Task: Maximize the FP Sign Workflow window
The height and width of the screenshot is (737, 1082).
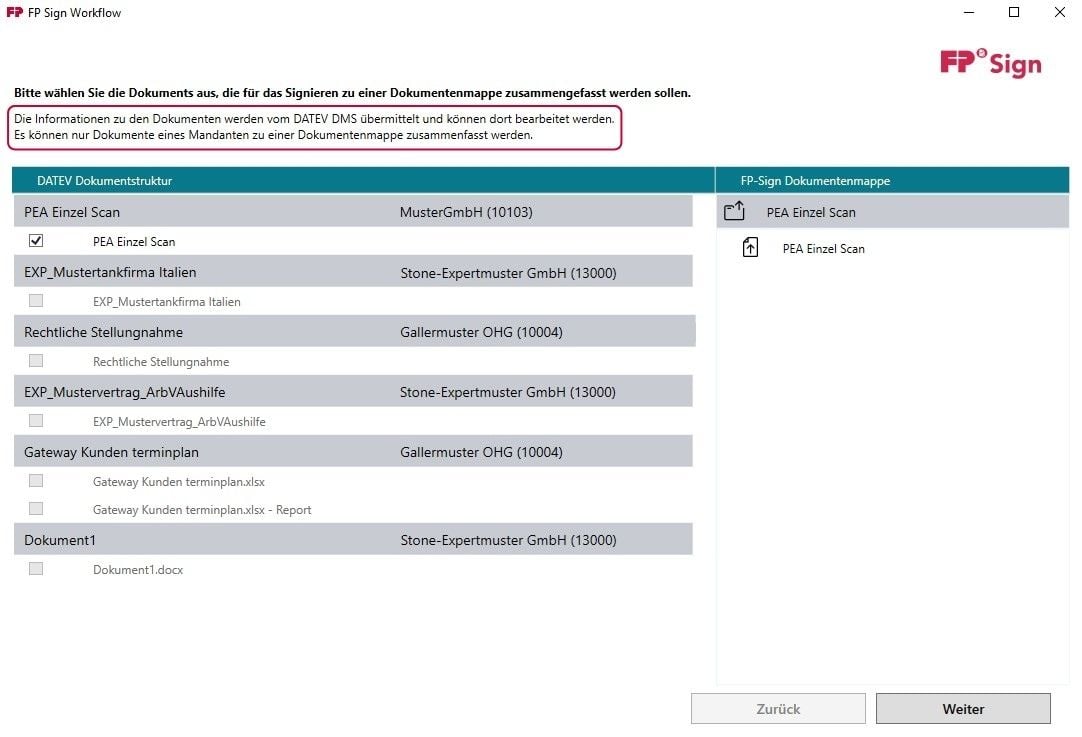Action: point(1014,12)
